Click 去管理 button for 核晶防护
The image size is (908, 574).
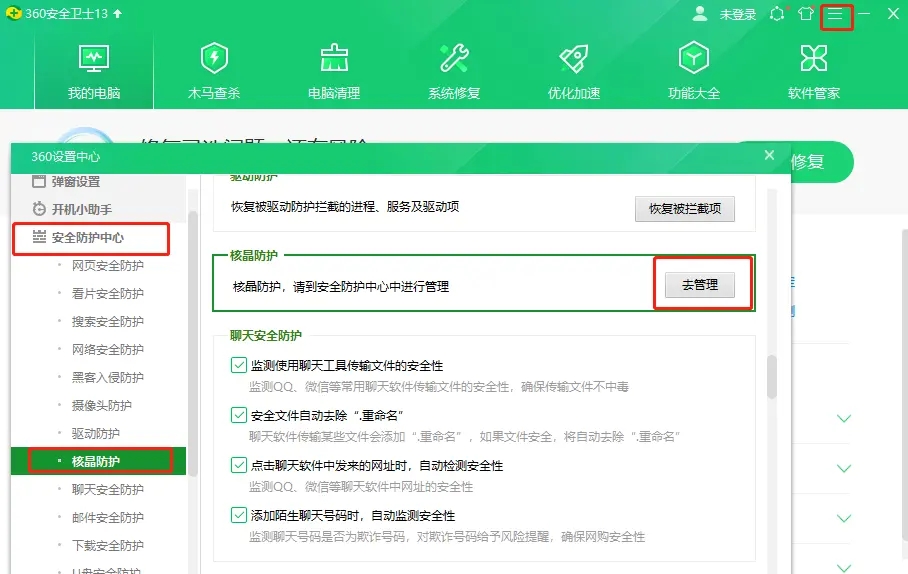tap(700, 285)
